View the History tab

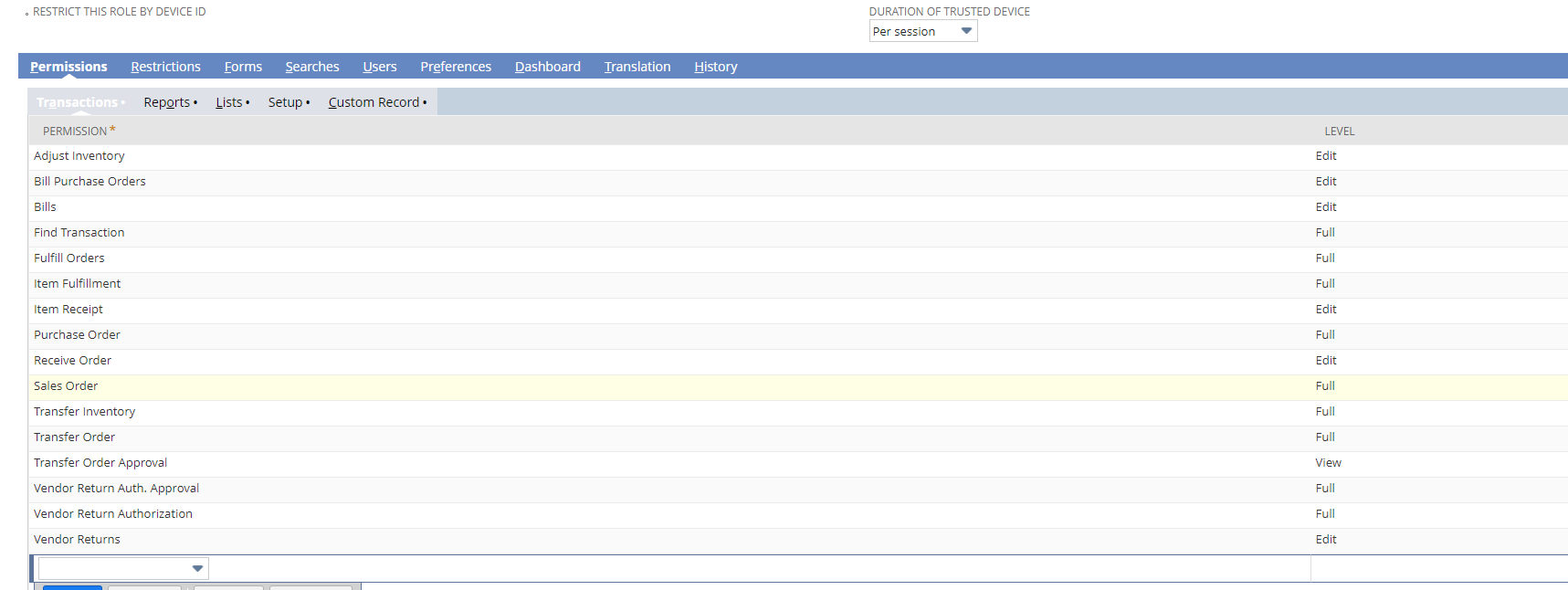[716, 67]
